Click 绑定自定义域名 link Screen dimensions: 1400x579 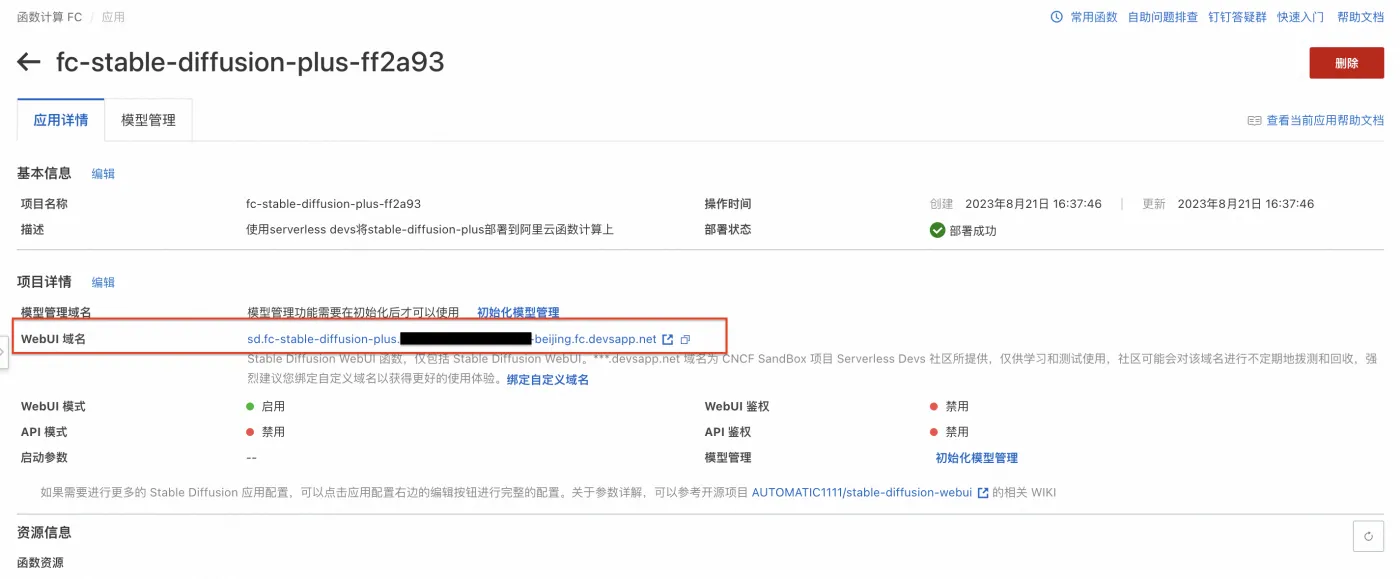(x=548, y=380)
